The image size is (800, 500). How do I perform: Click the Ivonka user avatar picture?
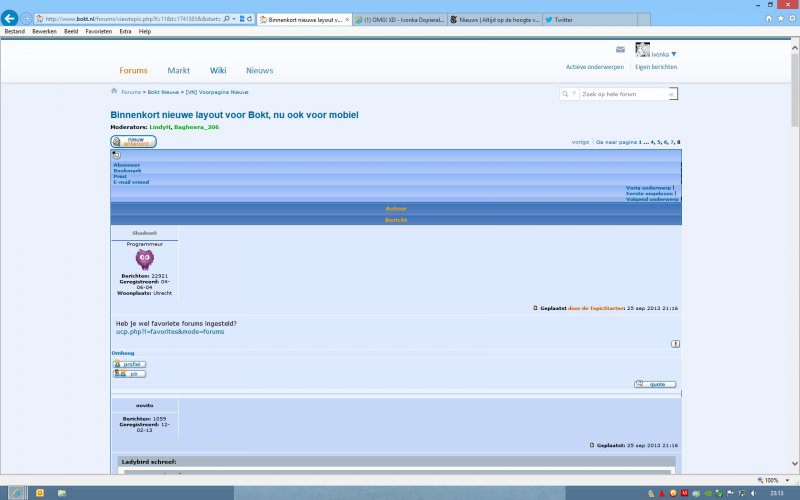(x=642, y=50)
